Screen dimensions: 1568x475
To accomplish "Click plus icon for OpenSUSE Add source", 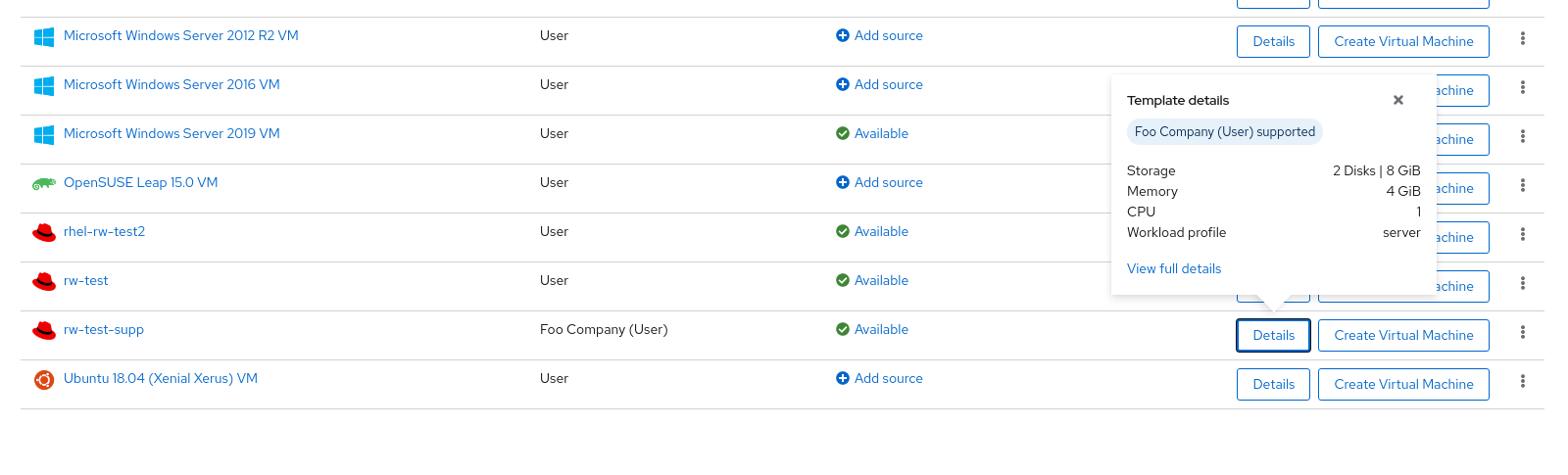I will [843, 182].
